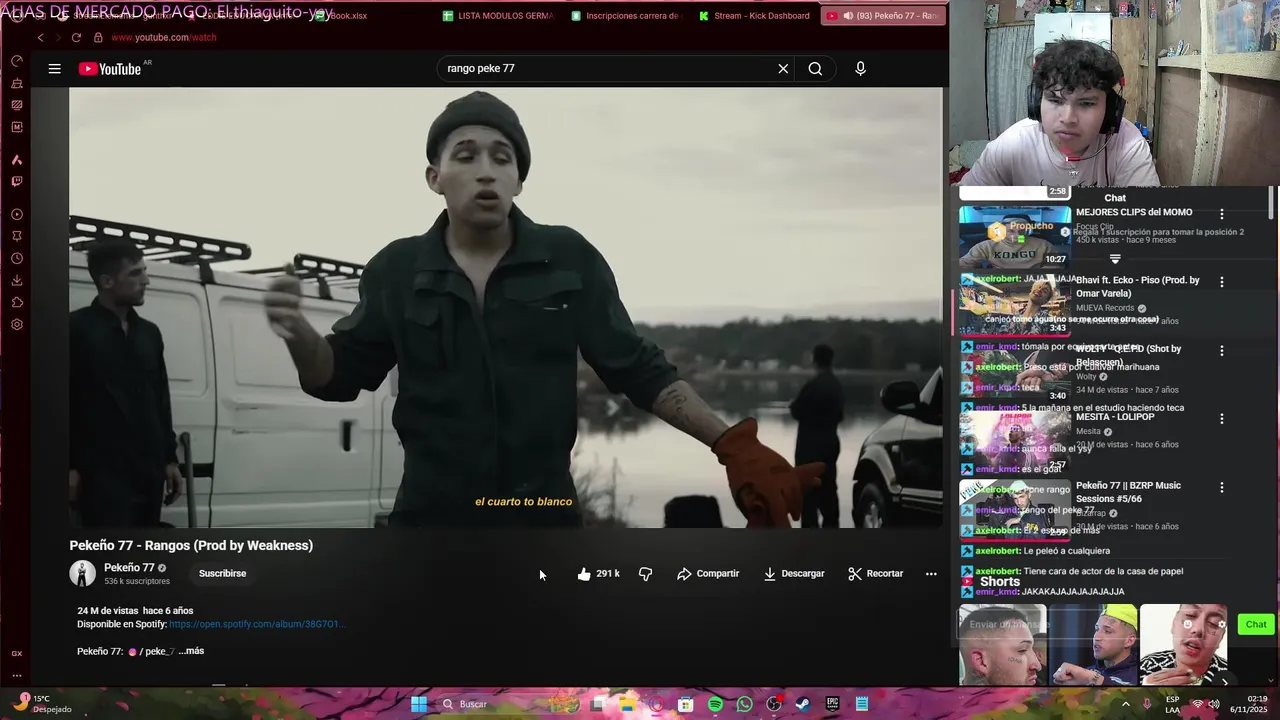Click the Suscribirse button
The height and width of the screenshot is (720, 1280).
point(222,574)
